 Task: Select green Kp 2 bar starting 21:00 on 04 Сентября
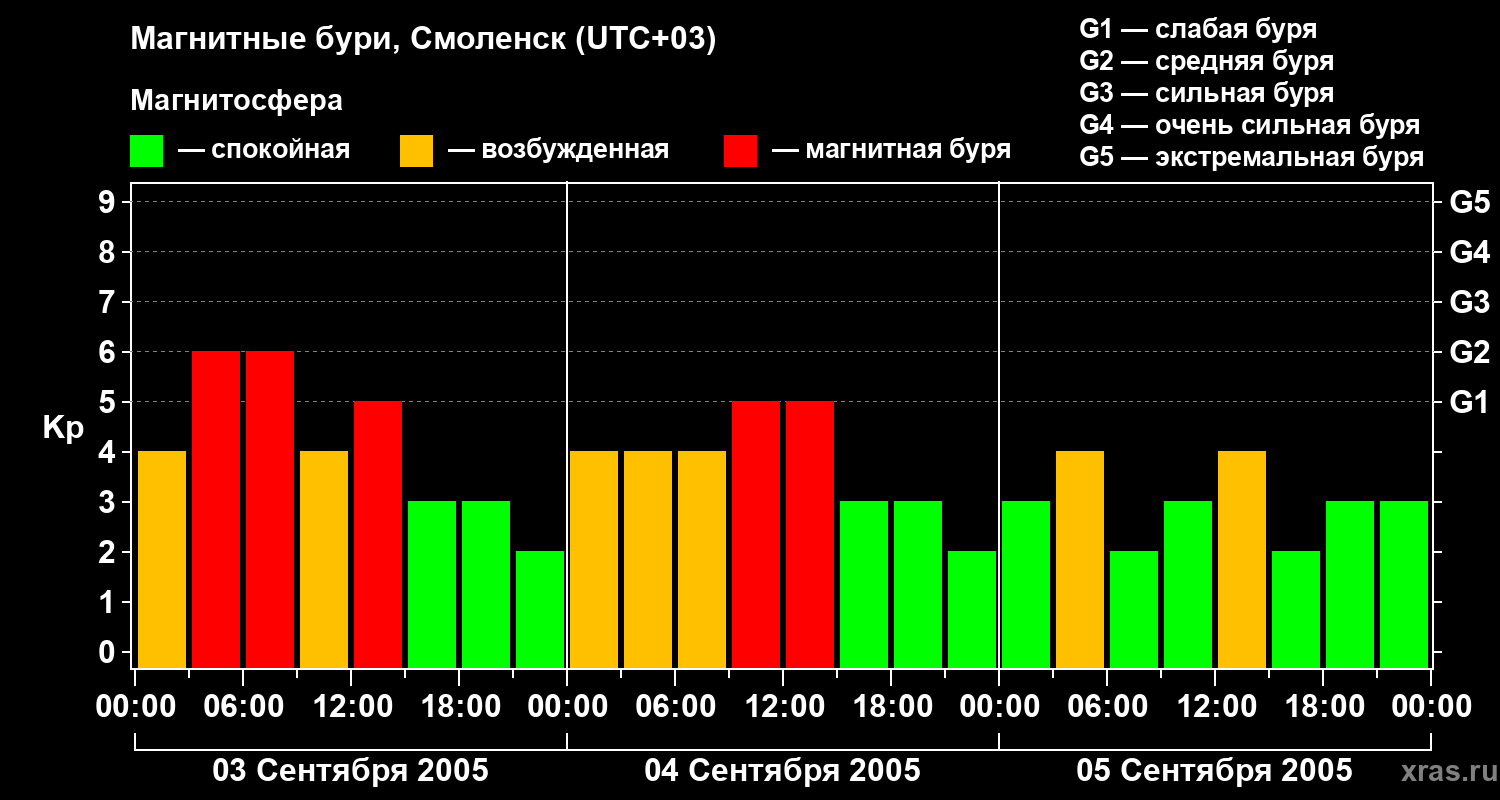pyautogui.click(x=972, y=609)
